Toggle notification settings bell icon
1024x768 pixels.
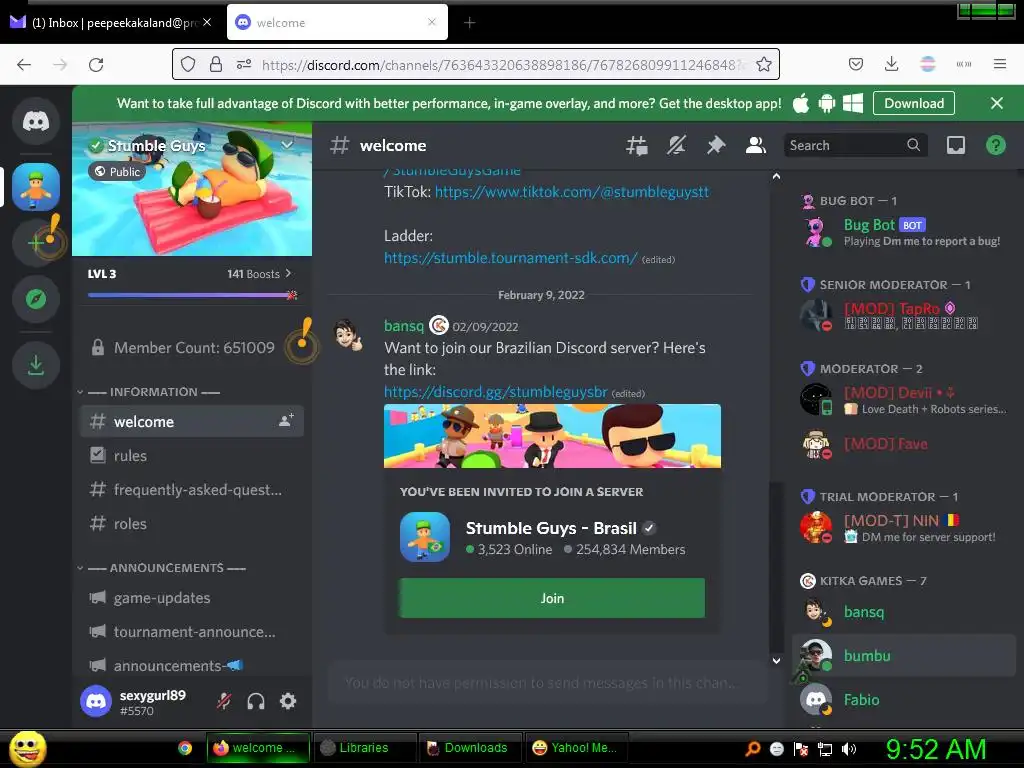click(676, 145)
